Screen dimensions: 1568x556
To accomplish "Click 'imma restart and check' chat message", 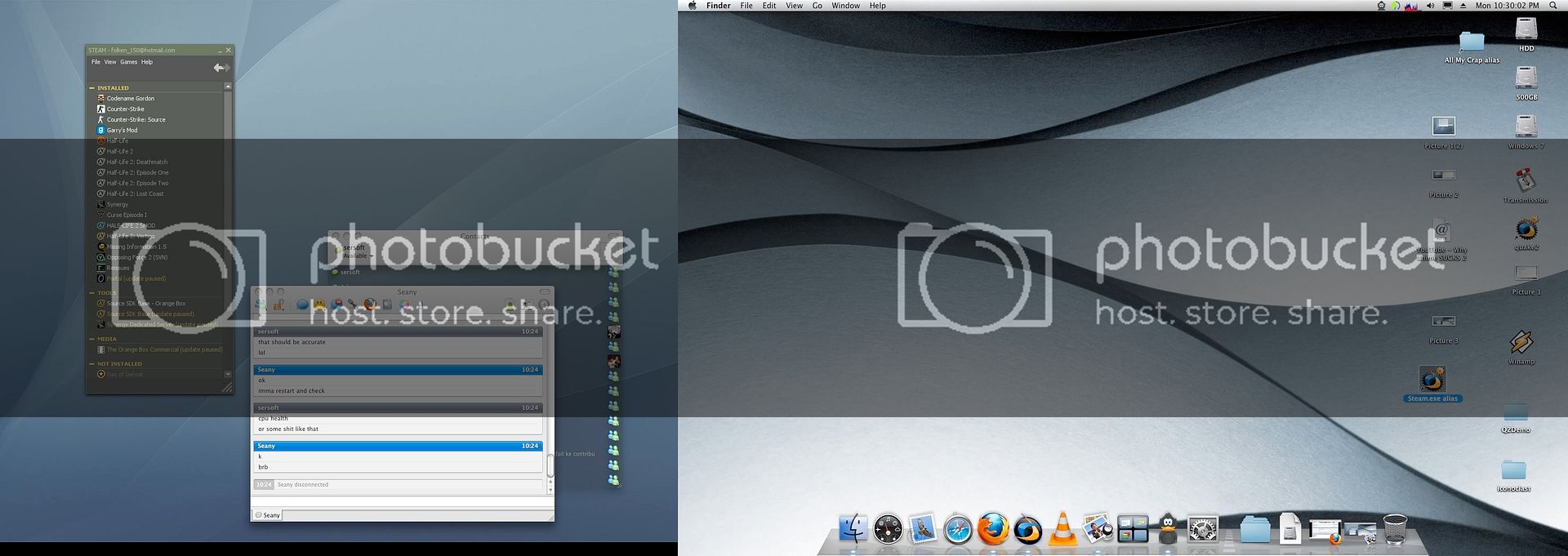I will [x=292, y=391].
